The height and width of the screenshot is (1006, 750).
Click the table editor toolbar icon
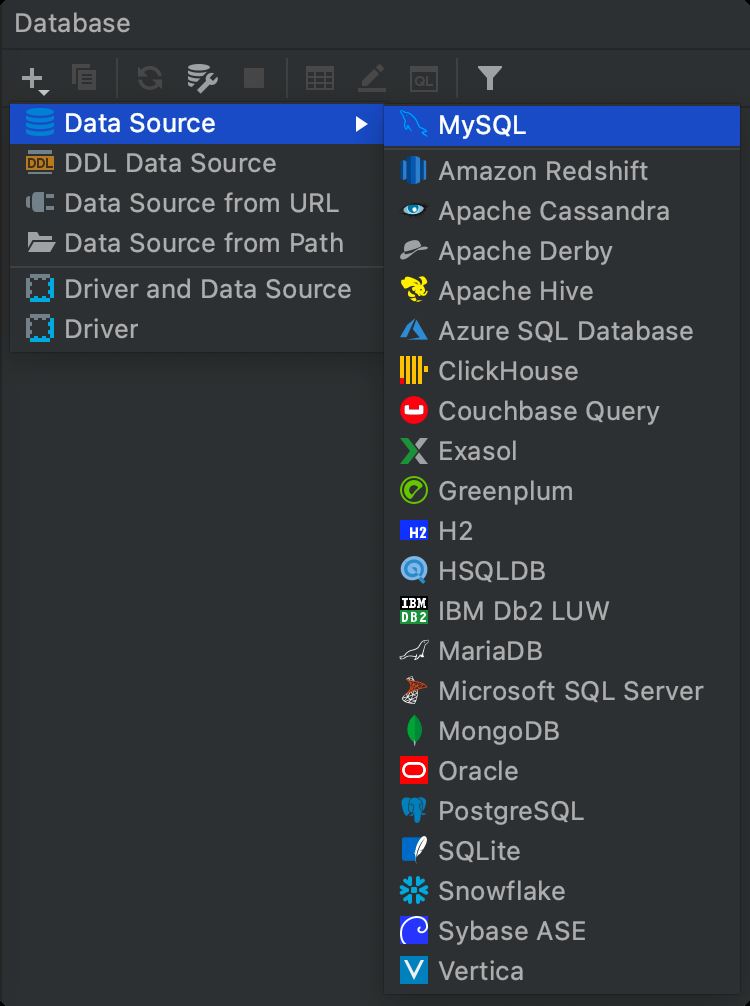320,78
